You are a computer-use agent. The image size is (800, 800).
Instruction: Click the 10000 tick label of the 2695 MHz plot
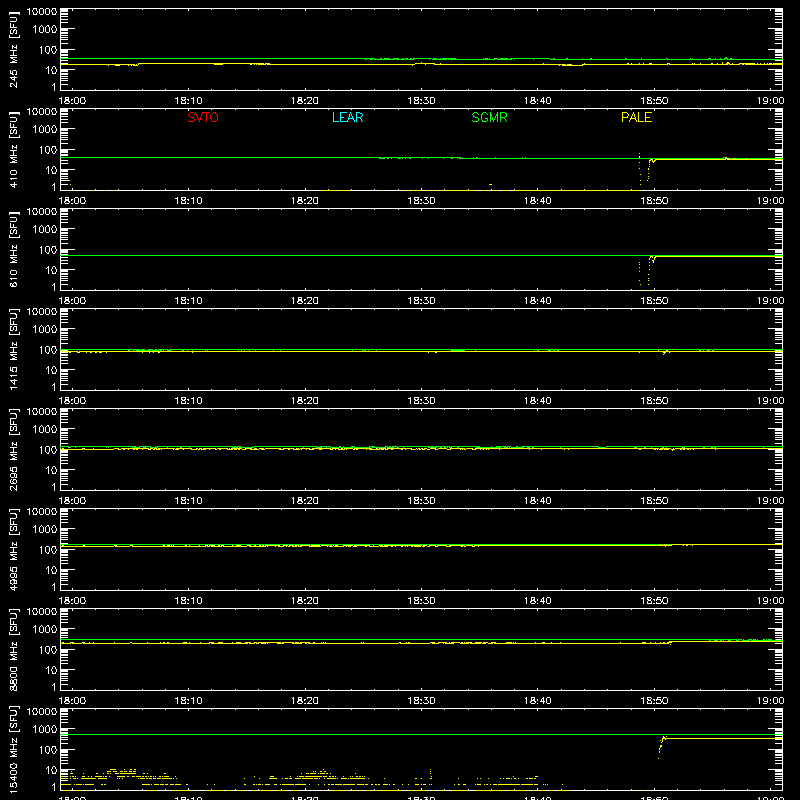42,412
